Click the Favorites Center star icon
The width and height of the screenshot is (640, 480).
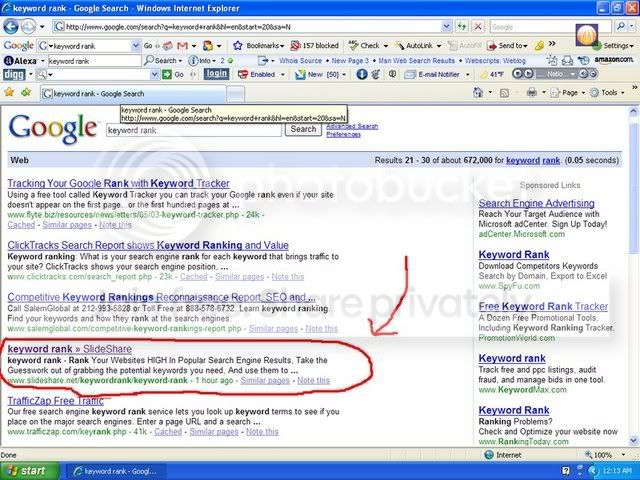pos(9,93)
